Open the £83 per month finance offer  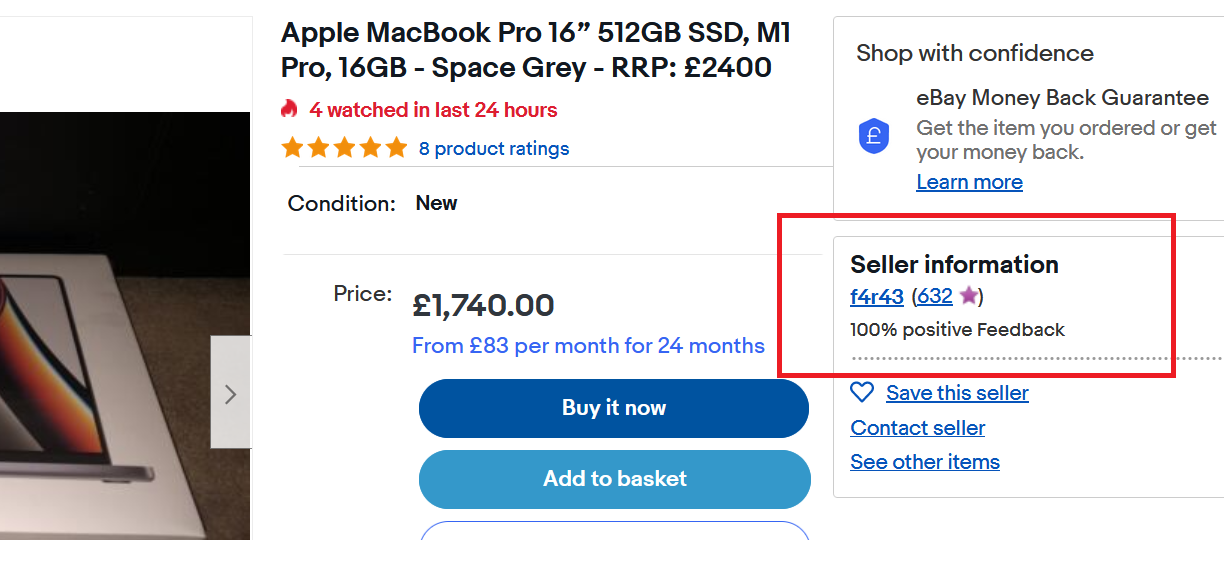(588, 346)
